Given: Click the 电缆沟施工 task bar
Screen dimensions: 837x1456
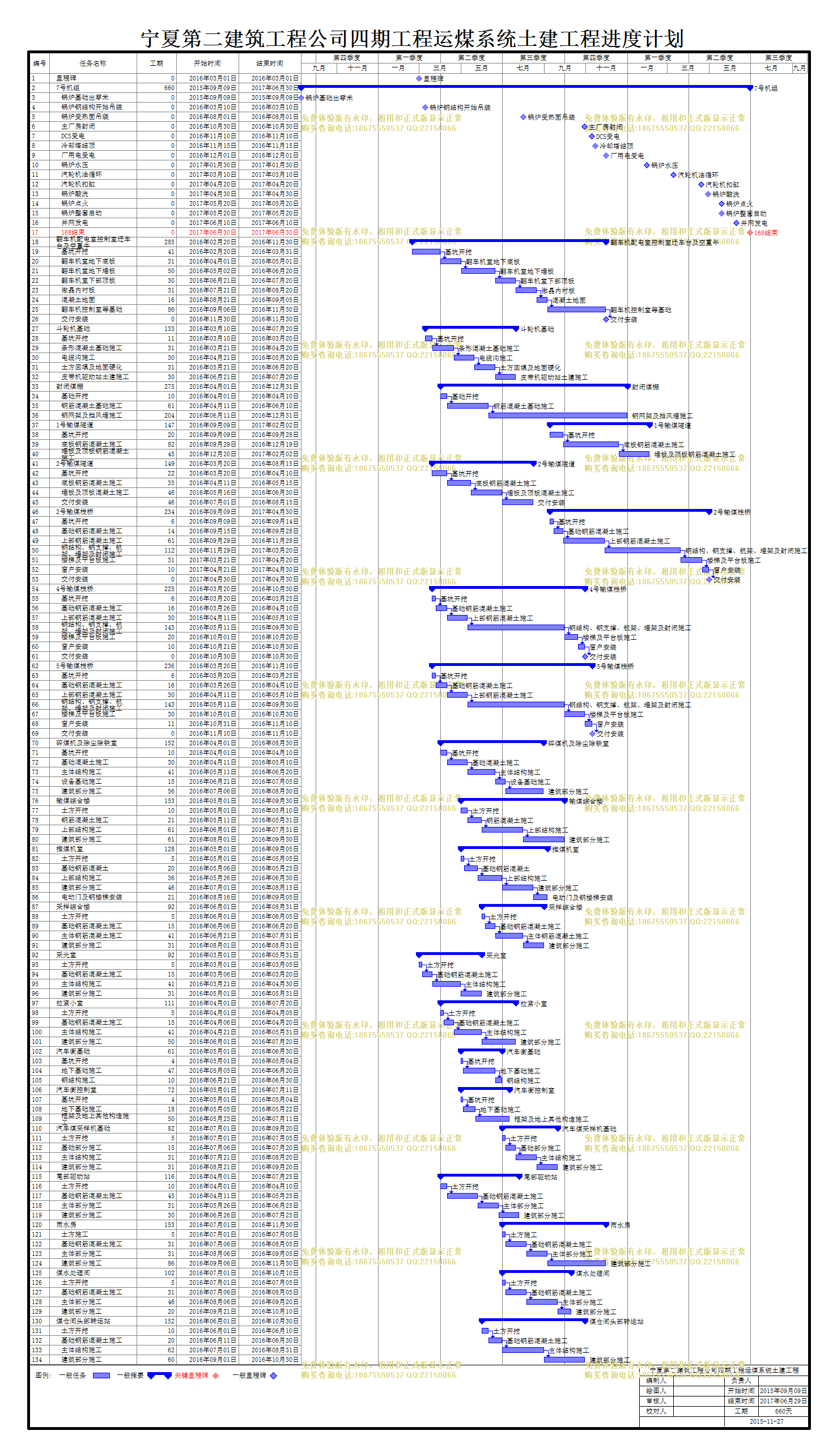Looking at the screenshot, I should click(x=464, y=358).
